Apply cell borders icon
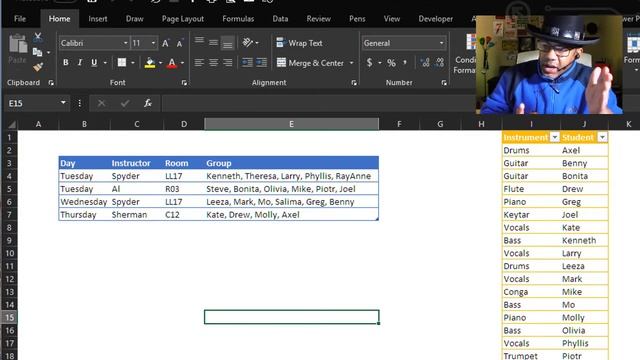 point(122,62)
